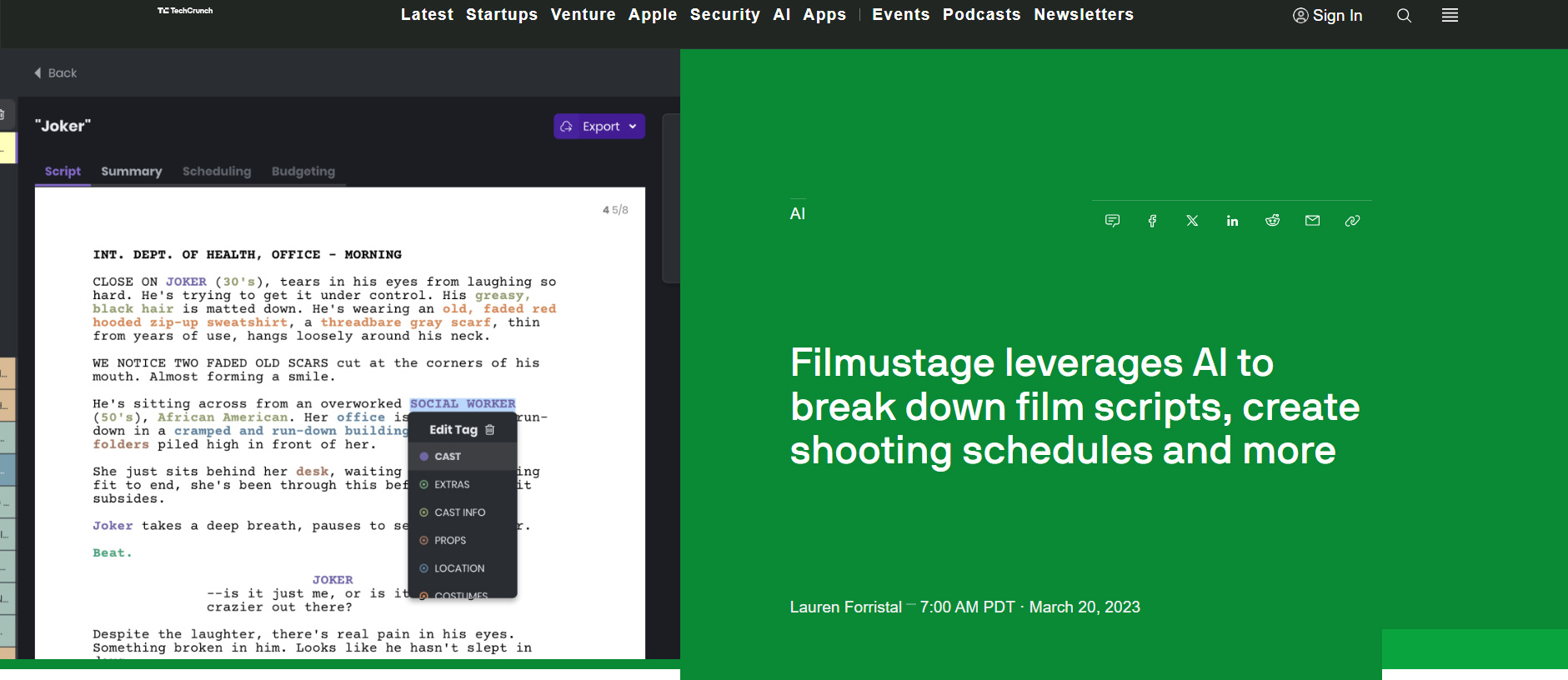Viewport: 1568px width, 680px height.
Task: Open the Latest section
Action: click(427, 15)
